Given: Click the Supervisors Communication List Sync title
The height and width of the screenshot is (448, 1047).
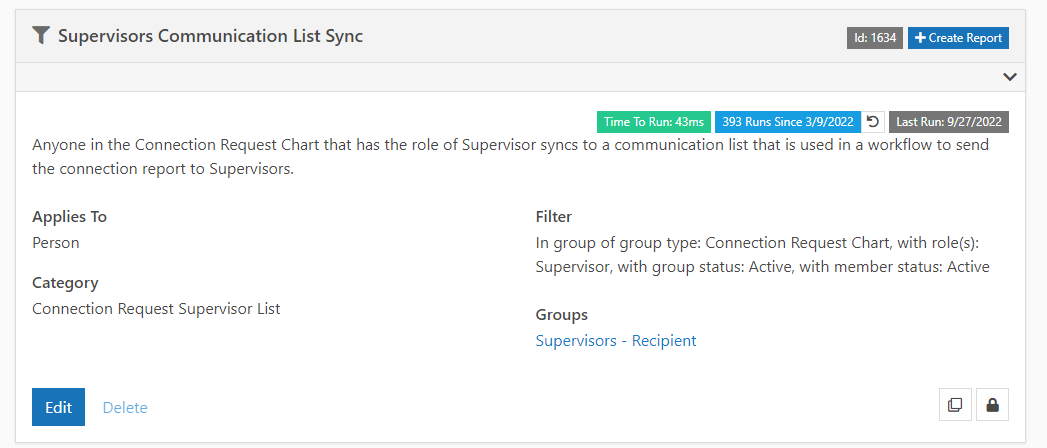Looking at the screenshot, I should point(210,36).
